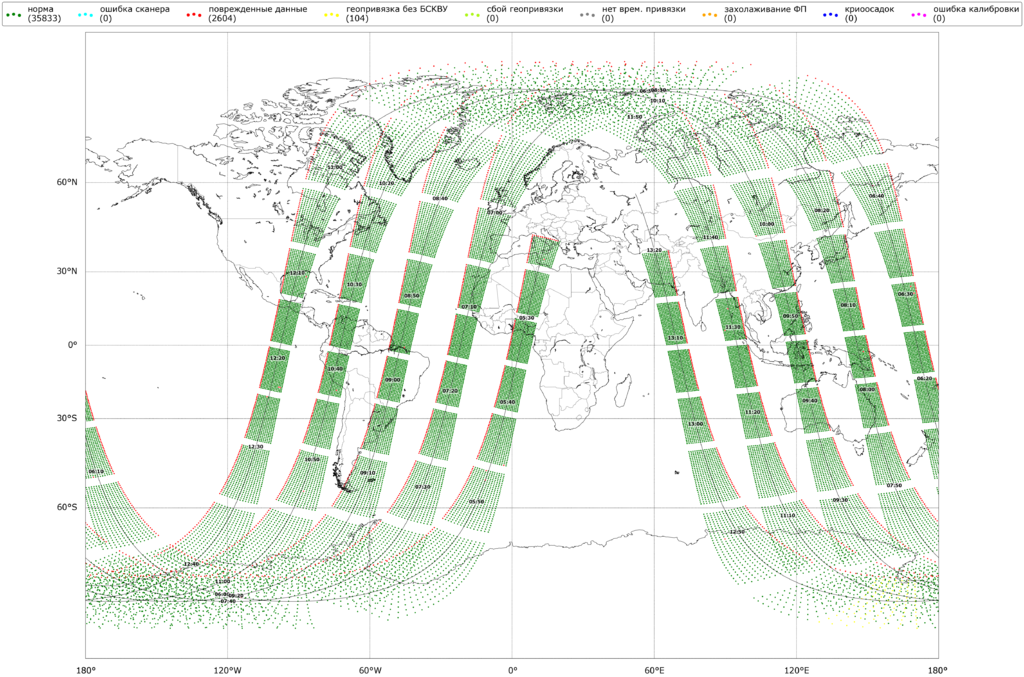Image resolution: width=1024 pixels, height=677 pixels.
Task: Click the 120°W longitude axis label
Action: click(x=227, y=669)
